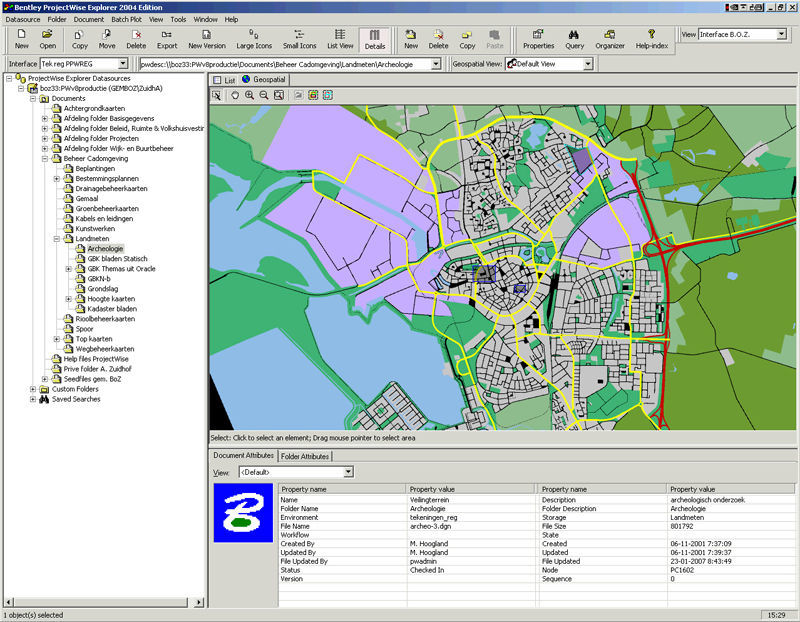Enable List View display mode
The image size is (800, 622).
click(340, 38)
